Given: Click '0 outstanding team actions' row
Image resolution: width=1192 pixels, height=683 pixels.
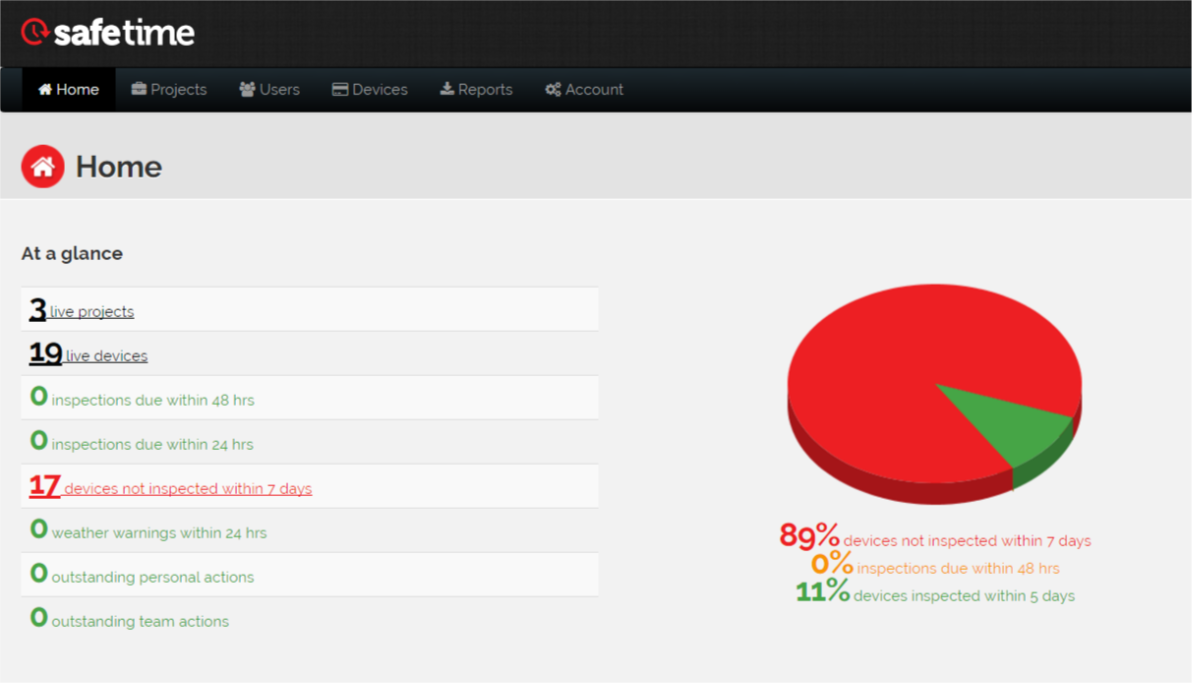Looking at the screenshot, I should pyautogui.click(x=310, y=618).
